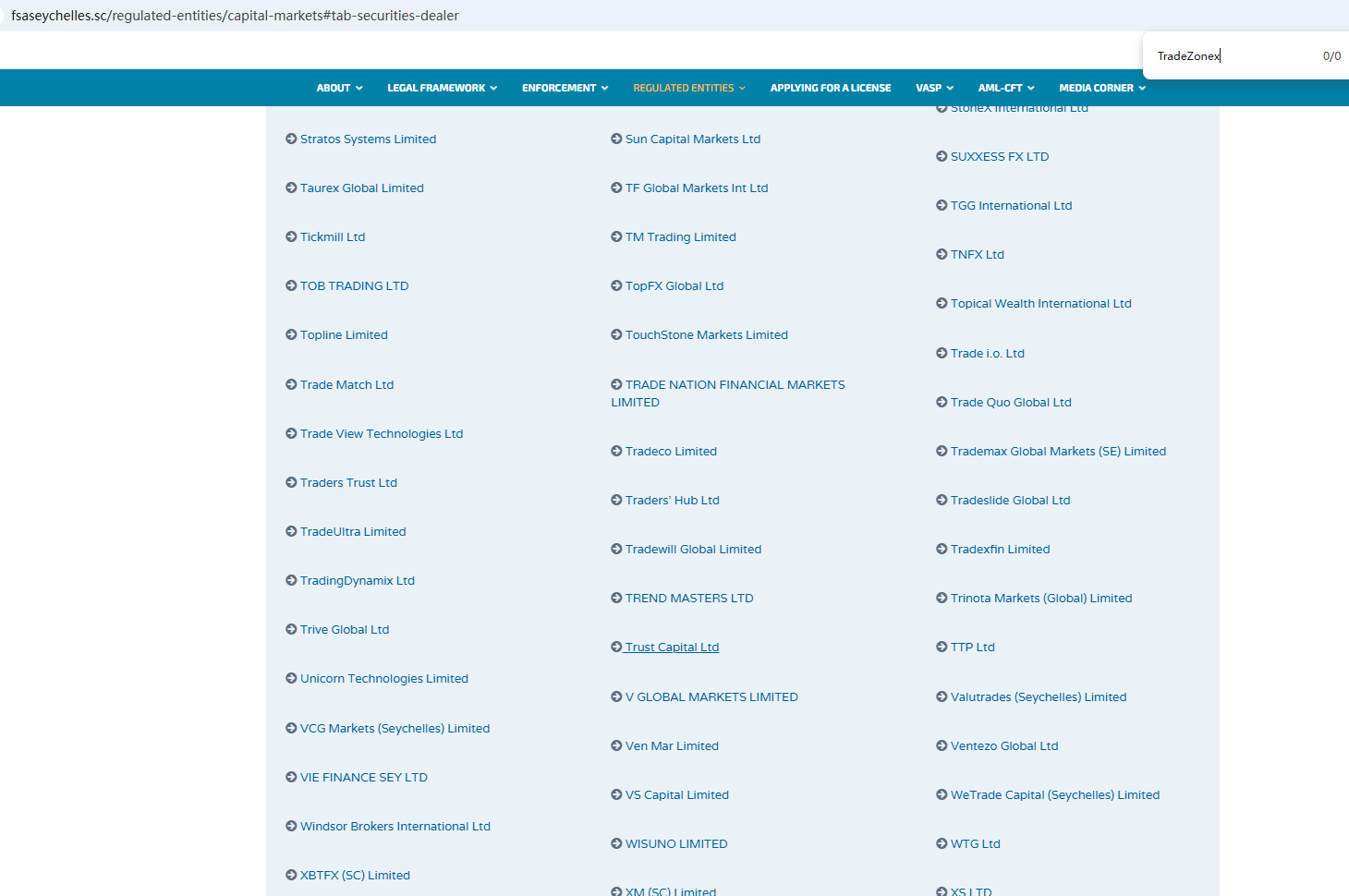Click arrow icon beside TNFX Ltd

click(942, 254)
